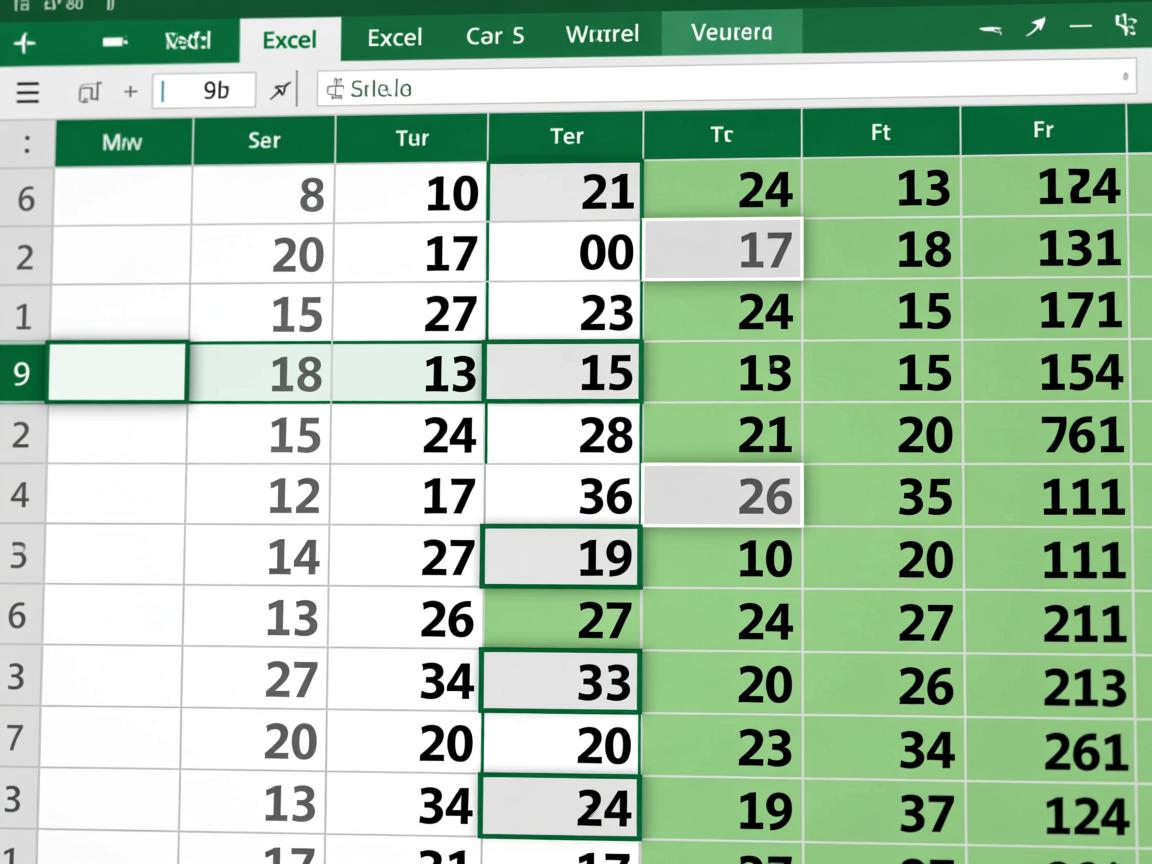Select the Veurera tab

click(x=731, y=33)
